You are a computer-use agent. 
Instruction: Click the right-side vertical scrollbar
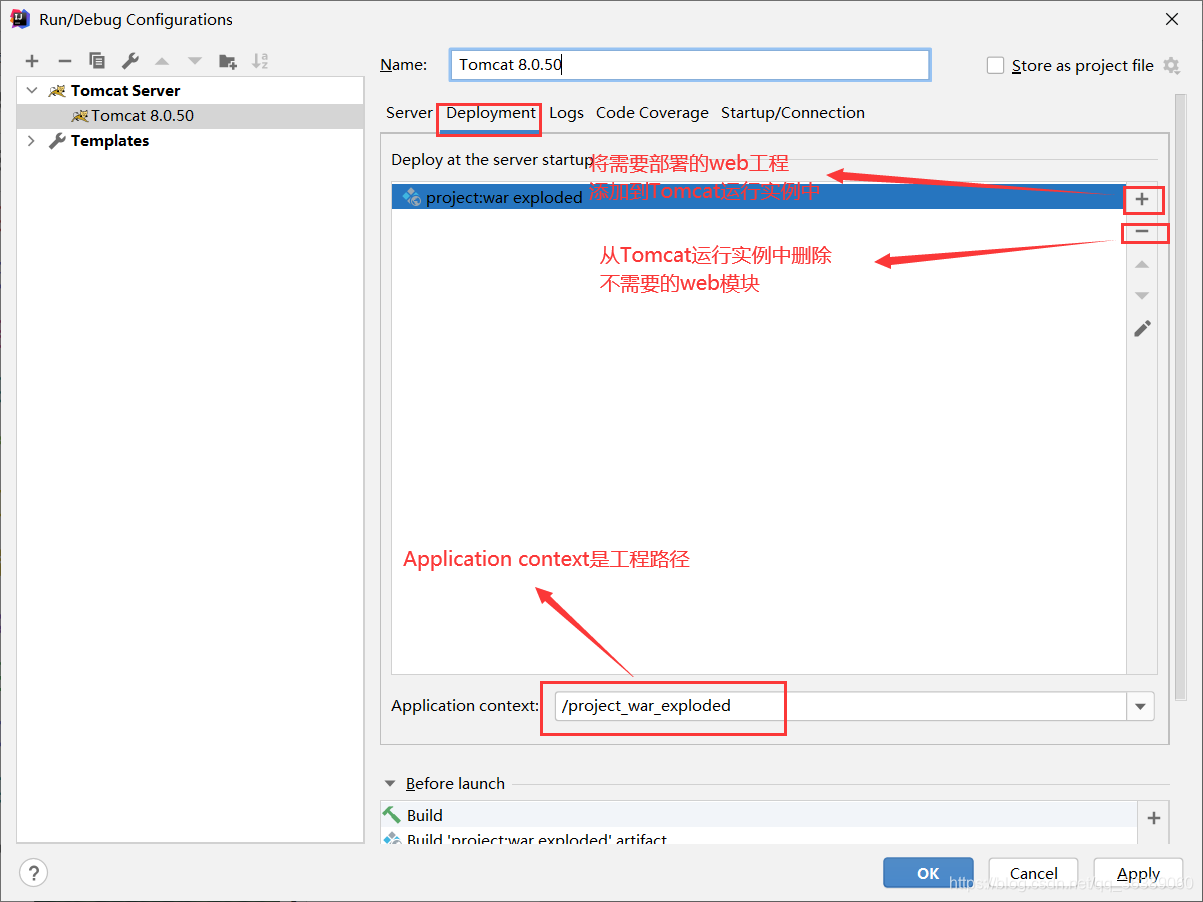pos(1180,395)
